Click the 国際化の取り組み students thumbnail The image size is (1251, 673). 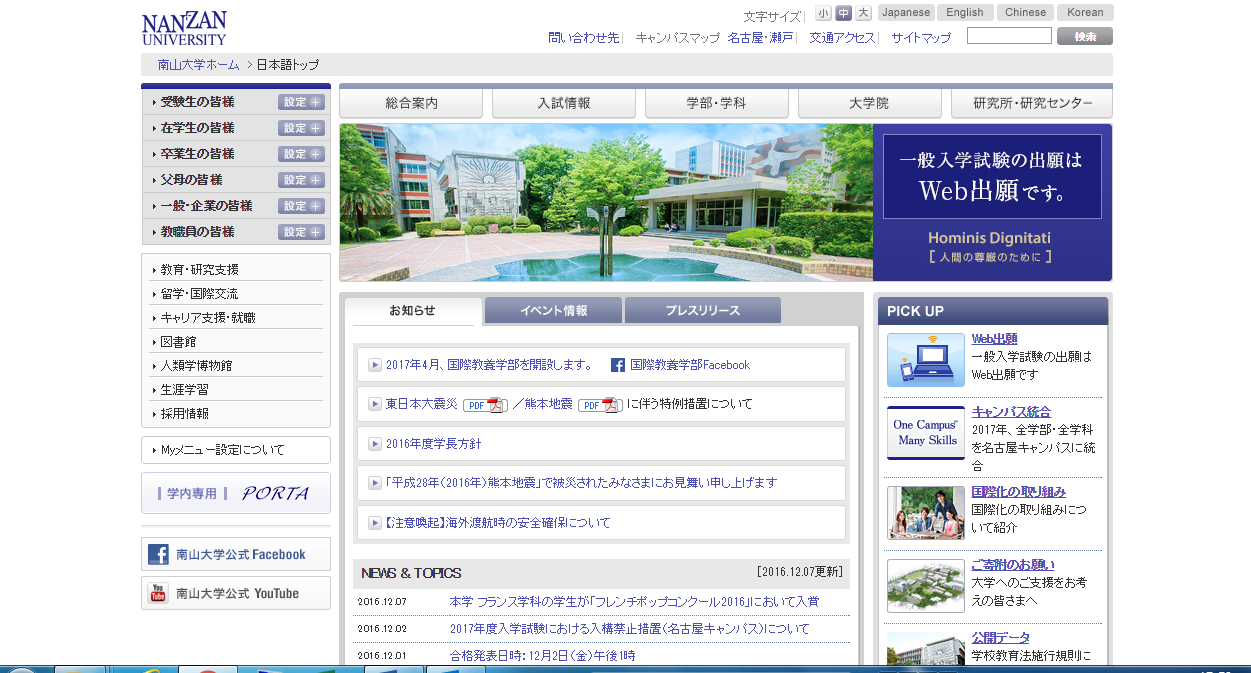[926, 513]
